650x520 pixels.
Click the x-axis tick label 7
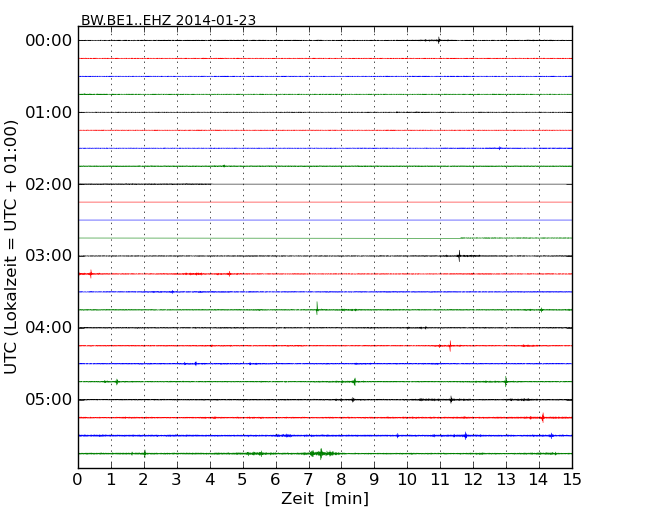pyautogui.click(x=308, y=479)
